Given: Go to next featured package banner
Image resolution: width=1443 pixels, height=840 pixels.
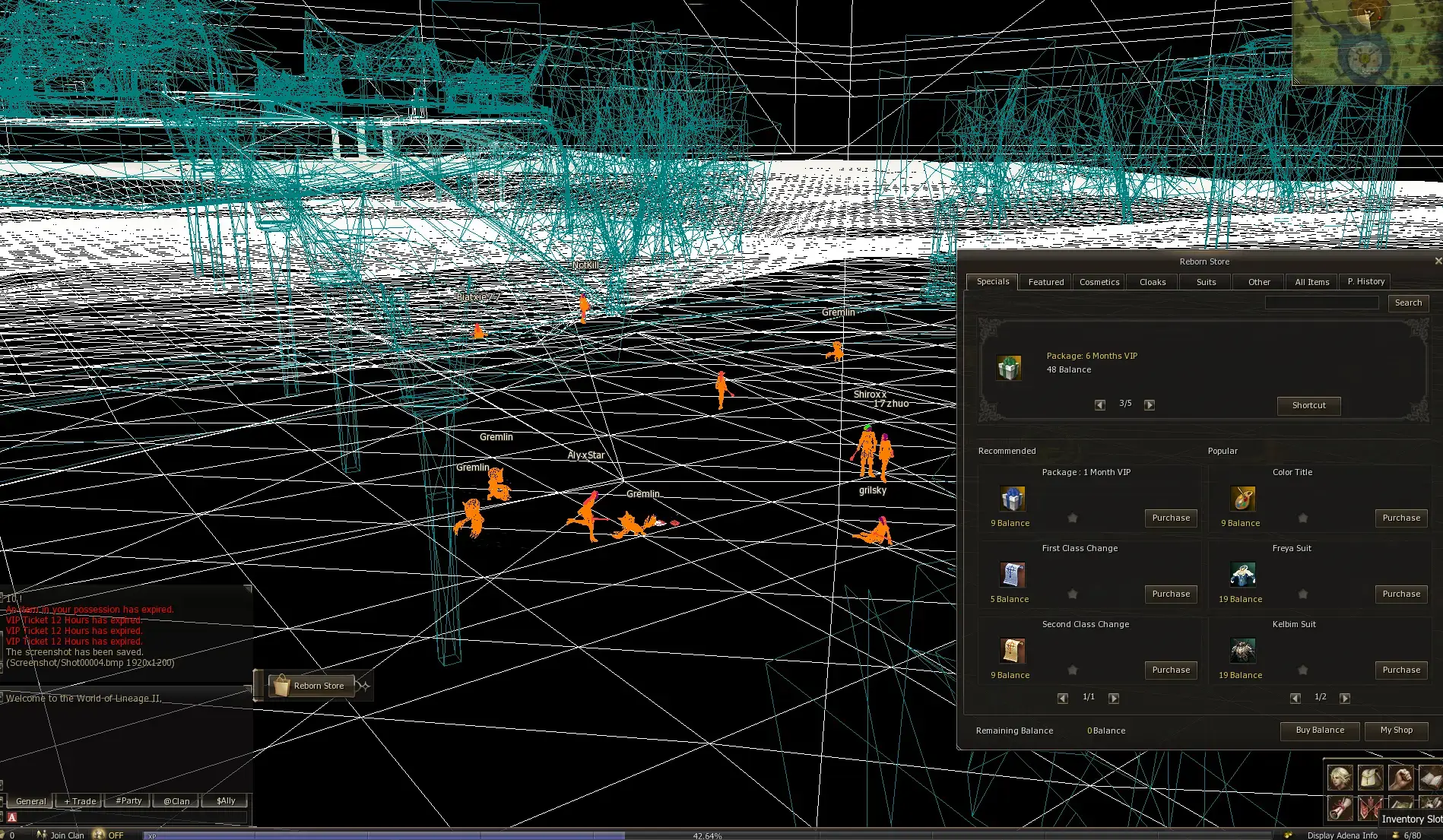Looking at the screenshot, I should click(x=1150, y=404).
